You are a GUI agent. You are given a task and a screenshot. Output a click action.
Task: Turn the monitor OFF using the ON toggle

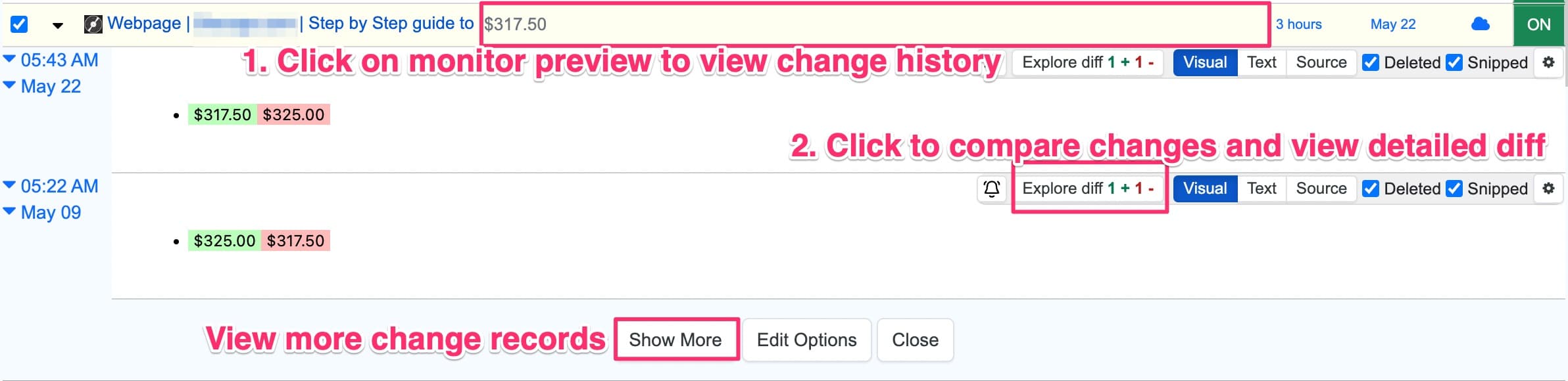click(1538, 24)
